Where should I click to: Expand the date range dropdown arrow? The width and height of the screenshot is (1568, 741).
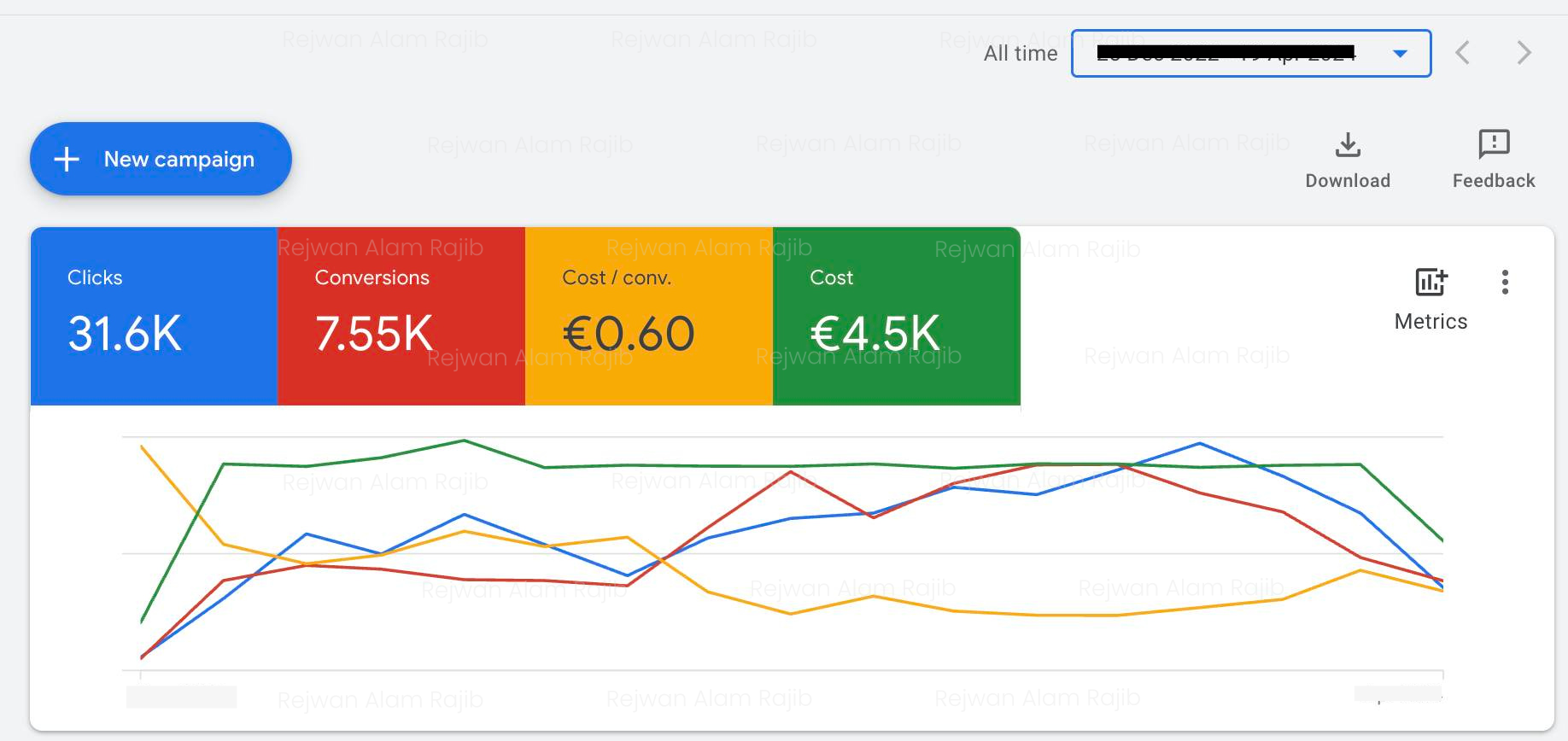pos(1400,54)
